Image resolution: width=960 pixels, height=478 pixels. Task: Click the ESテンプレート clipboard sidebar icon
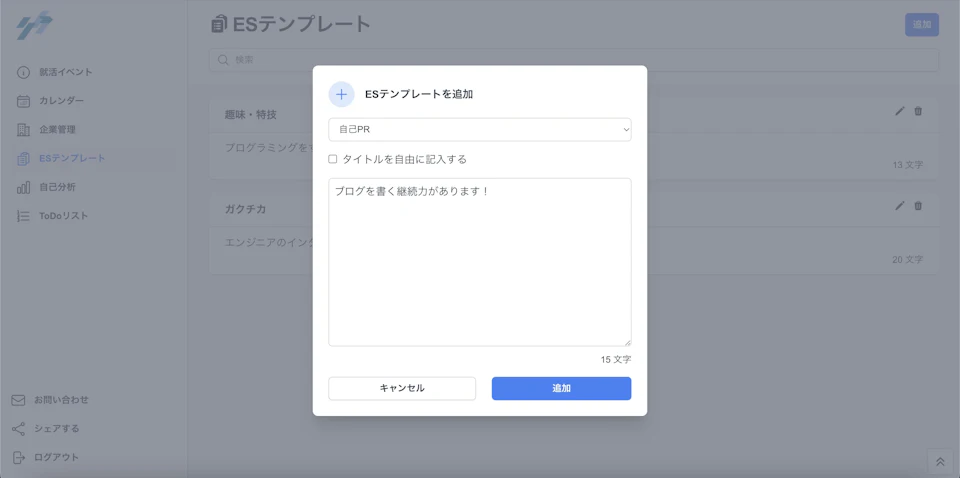click(x=23, y=159)
